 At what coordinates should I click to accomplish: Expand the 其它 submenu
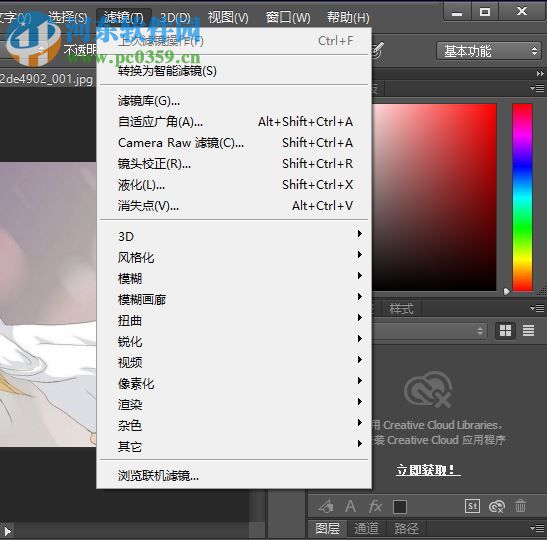(x=234, y=446)
